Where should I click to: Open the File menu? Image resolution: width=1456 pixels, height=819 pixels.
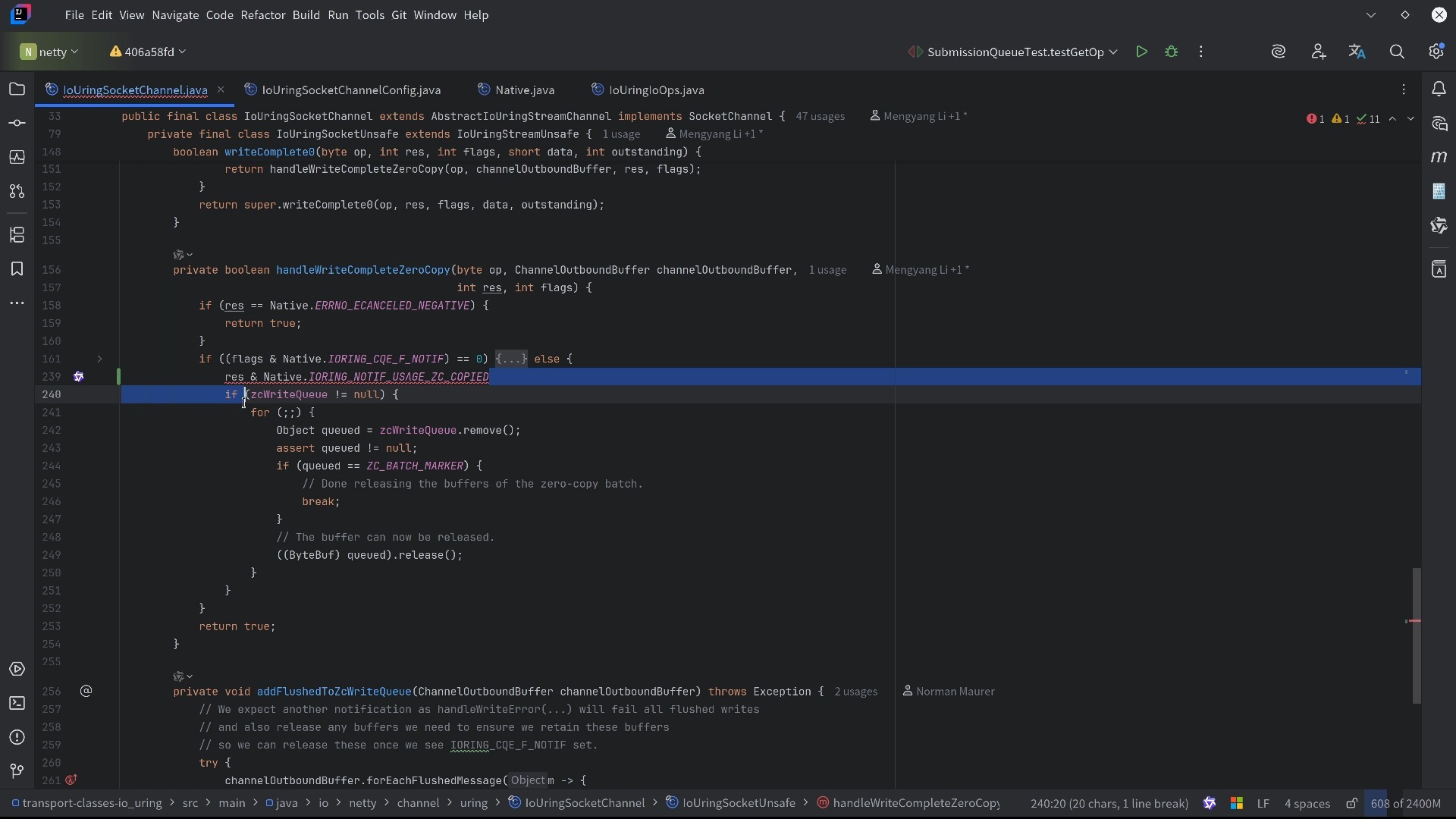[x=74, y=15]
